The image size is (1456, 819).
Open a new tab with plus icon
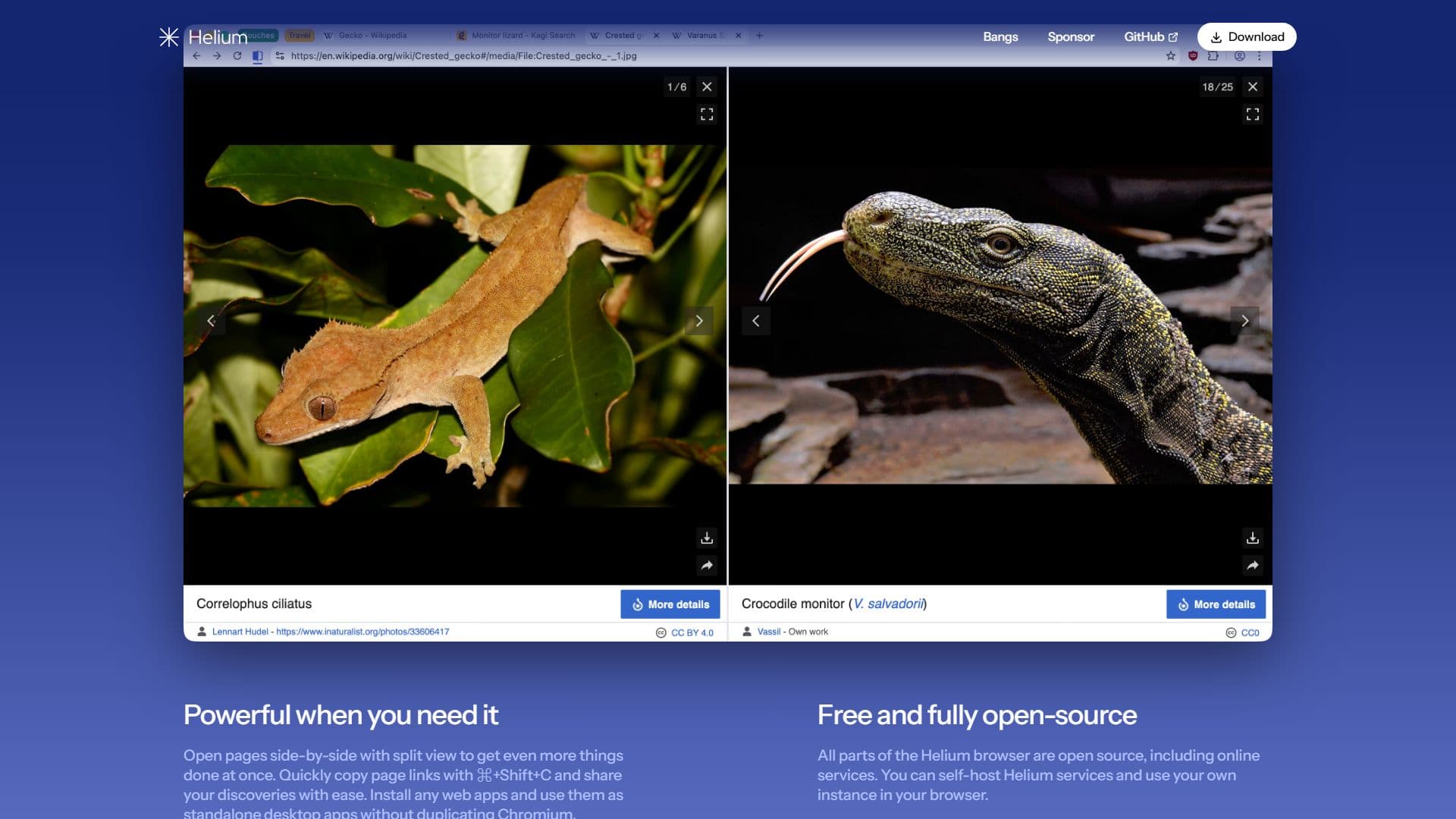coord(759,35)
